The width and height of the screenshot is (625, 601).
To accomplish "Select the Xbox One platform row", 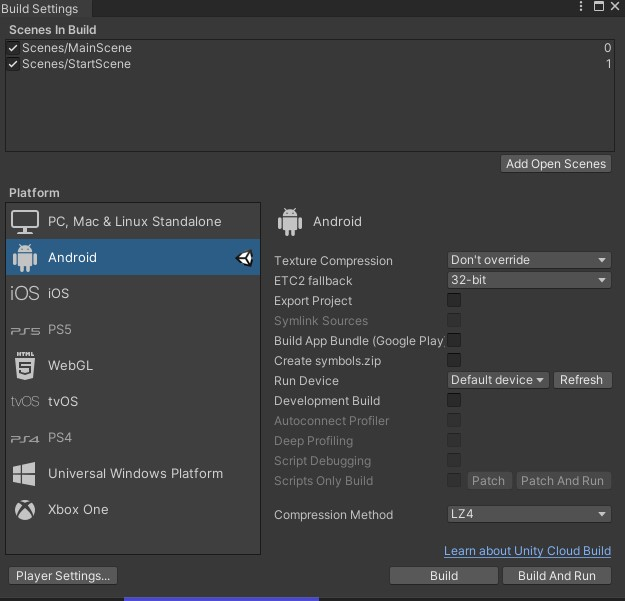I will 133,509.
